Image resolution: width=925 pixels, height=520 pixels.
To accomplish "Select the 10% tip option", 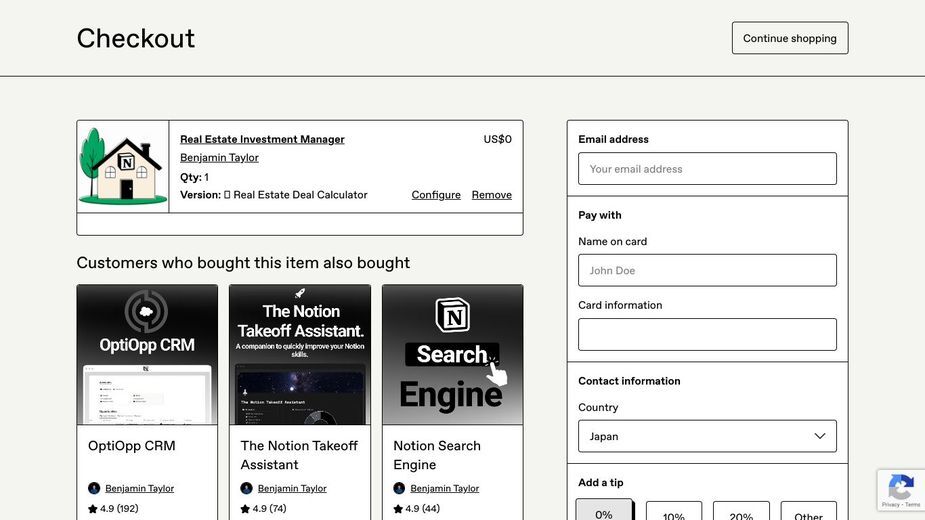I will point(674,511).
